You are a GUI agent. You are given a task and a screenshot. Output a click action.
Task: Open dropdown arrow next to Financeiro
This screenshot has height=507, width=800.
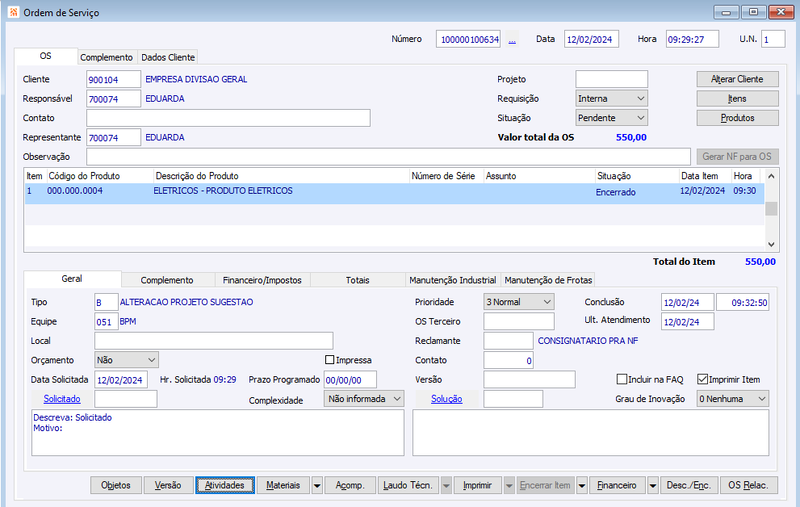pyautogui.click(x=653, y=486)
